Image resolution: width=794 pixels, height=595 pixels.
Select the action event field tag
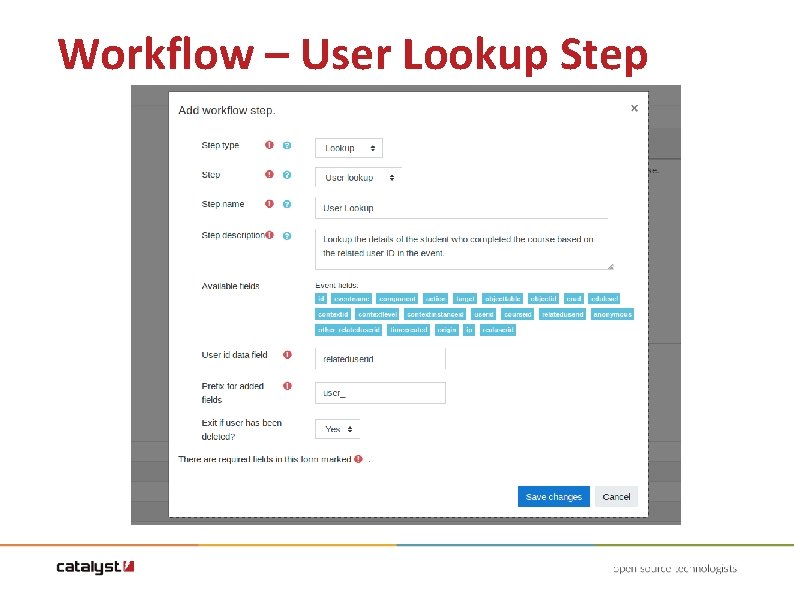coord(435,299)
